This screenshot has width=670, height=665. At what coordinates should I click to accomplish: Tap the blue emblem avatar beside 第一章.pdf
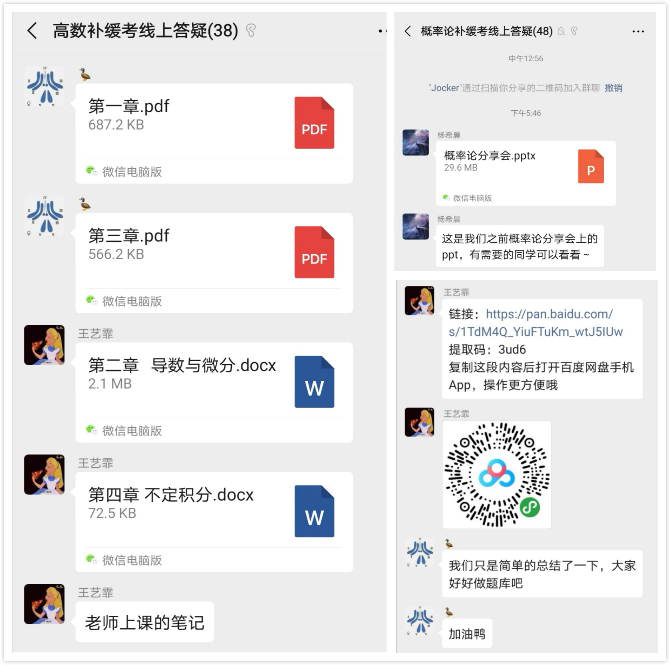[44, 86]
